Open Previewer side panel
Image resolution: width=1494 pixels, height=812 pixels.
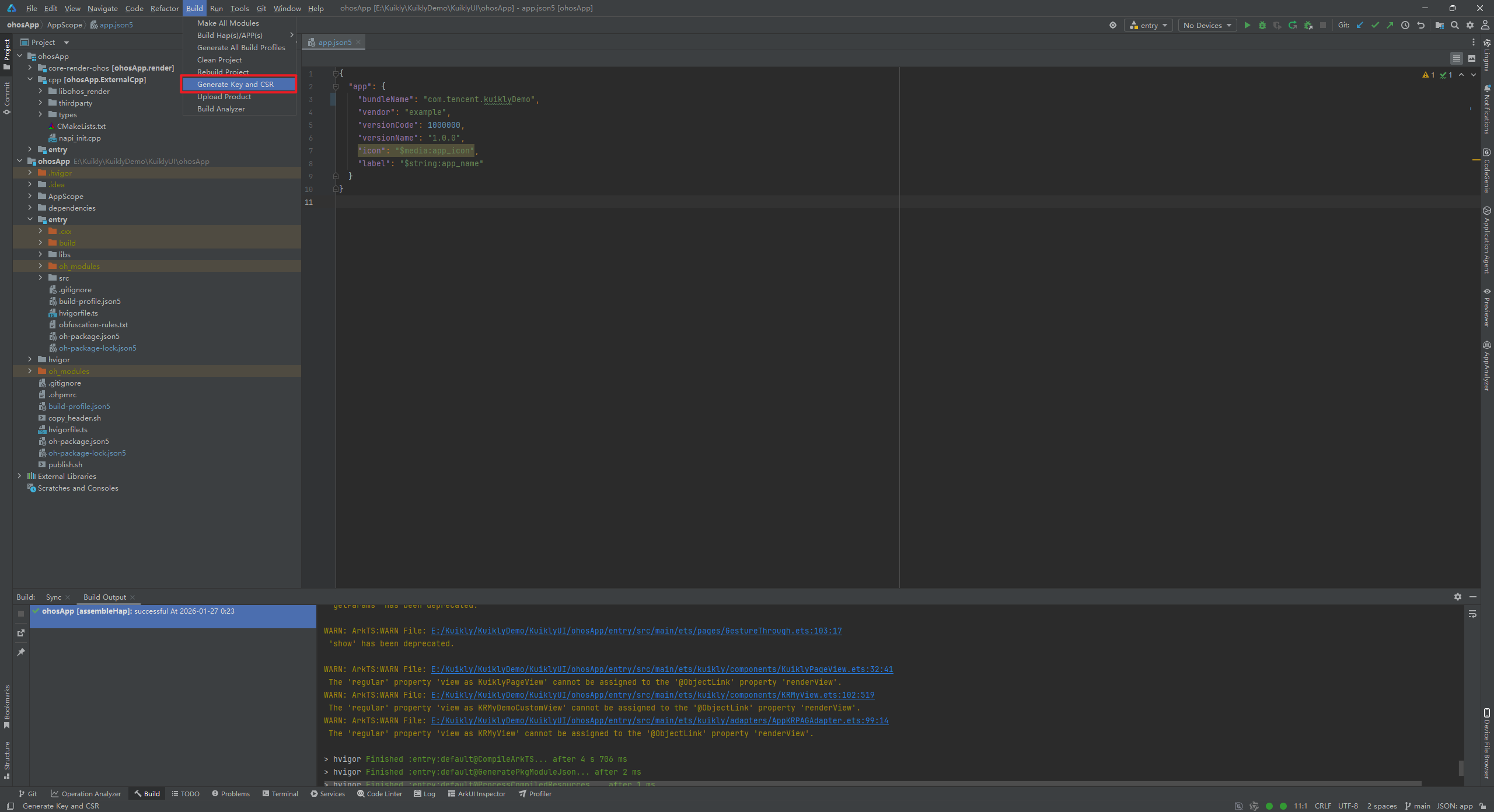(x=1487, y=307)
